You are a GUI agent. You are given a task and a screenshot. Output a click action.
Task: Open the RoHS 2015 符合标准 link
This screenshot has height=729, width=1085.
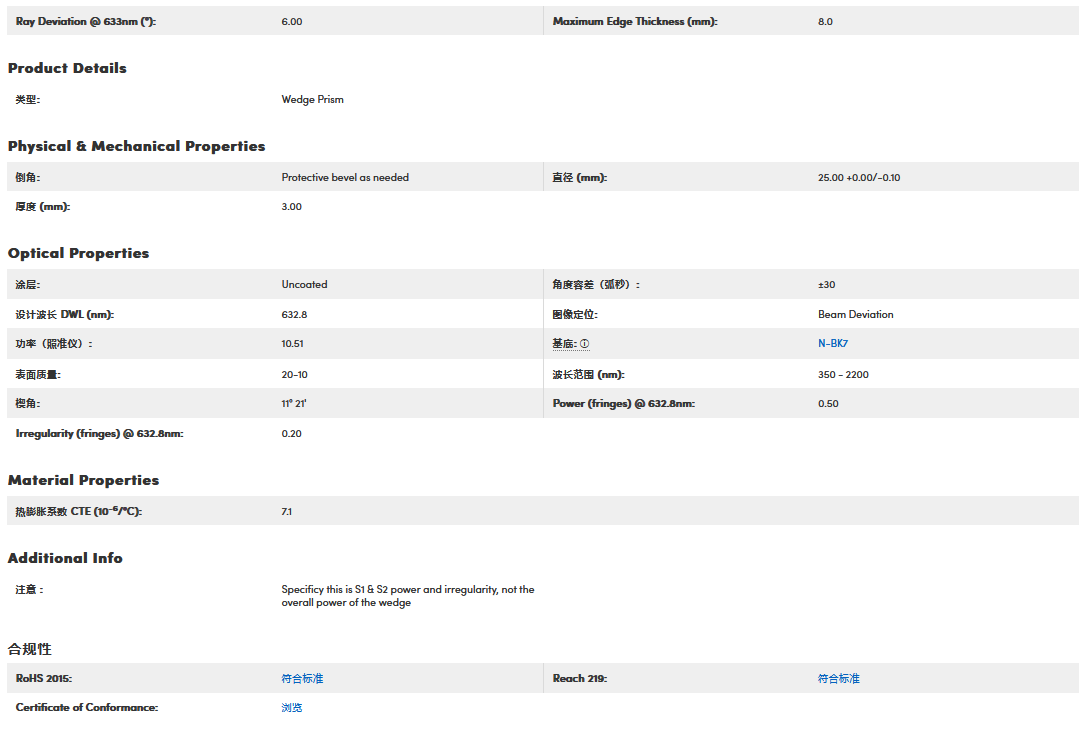302,679
